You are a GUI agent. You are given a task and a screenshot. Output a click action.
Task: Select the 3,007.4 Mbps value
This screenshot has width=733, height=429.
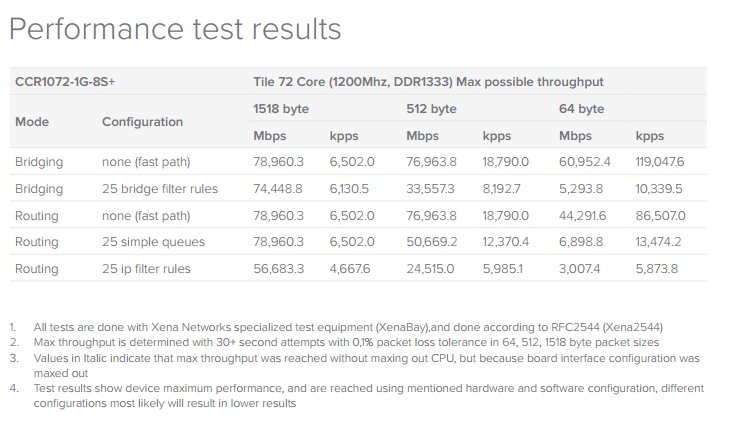coord(579,269)
